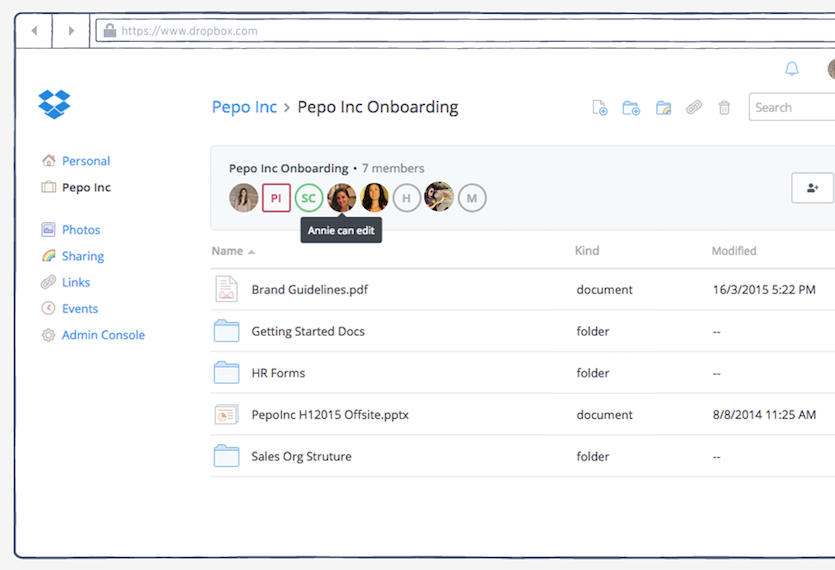Click the Pepo Inc briefcase icon
The height and width of the screenshot is (570, 835).
pos(48,187)
